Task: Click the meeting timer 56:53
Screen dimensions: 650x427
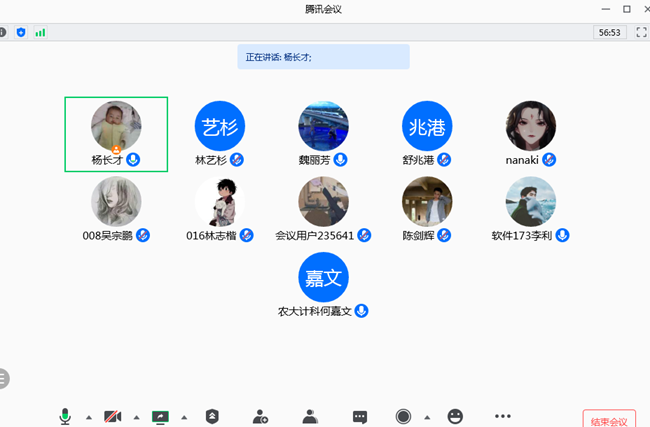Action: point(609,32)
